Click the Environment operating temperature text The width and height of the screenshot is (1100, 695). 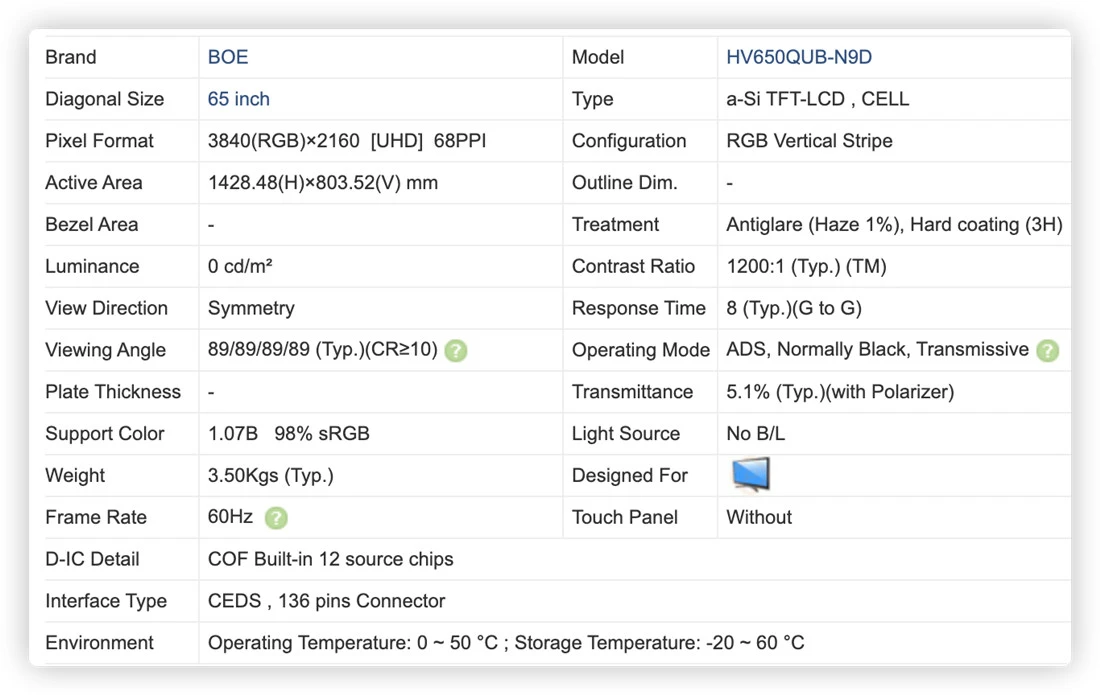click(x=353, y=643)
